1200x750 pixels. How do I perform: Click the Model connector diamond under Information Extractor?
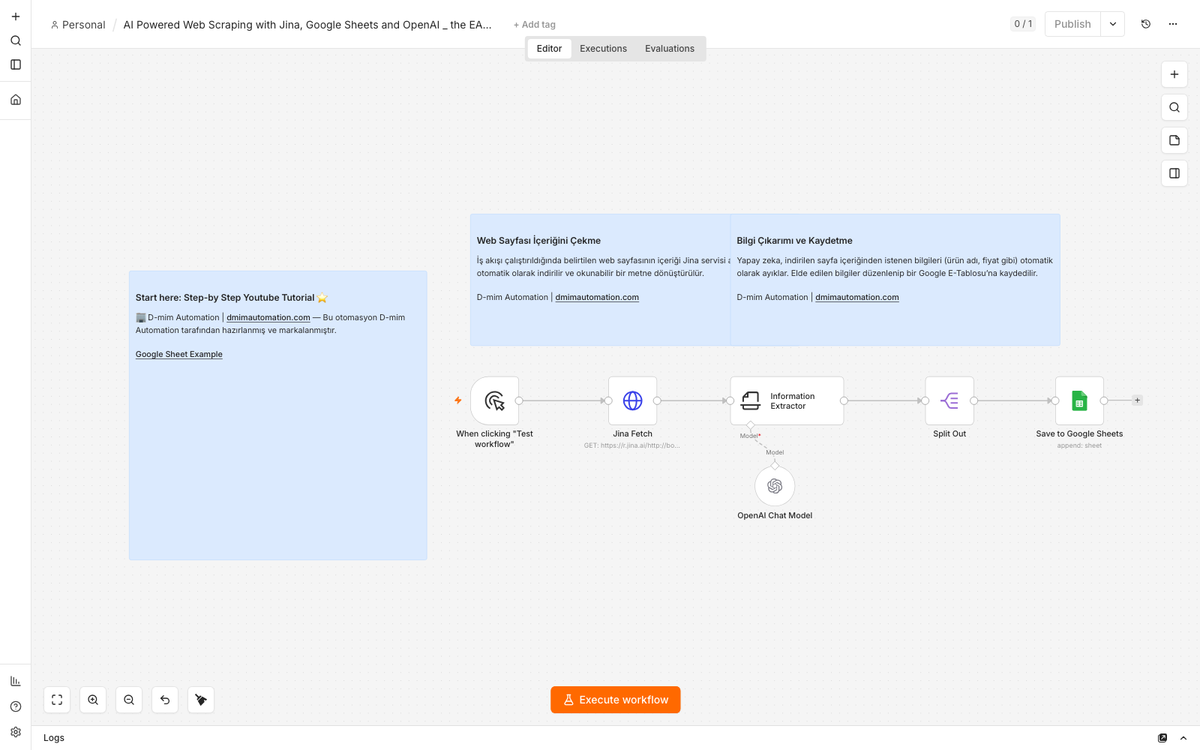pos(750,426)
